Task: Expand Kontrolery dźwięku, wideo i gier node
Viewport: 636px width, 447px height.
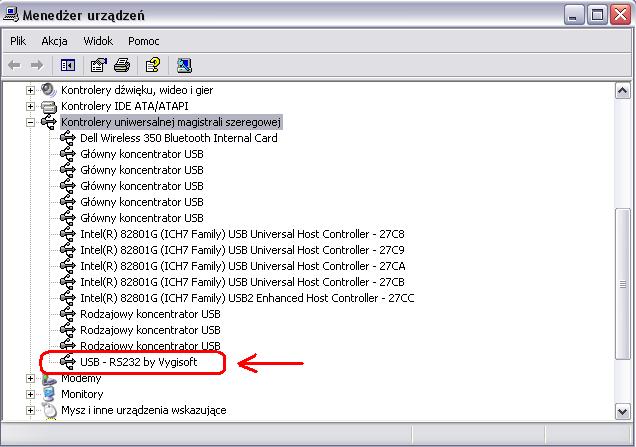Action: pos(29,90)
